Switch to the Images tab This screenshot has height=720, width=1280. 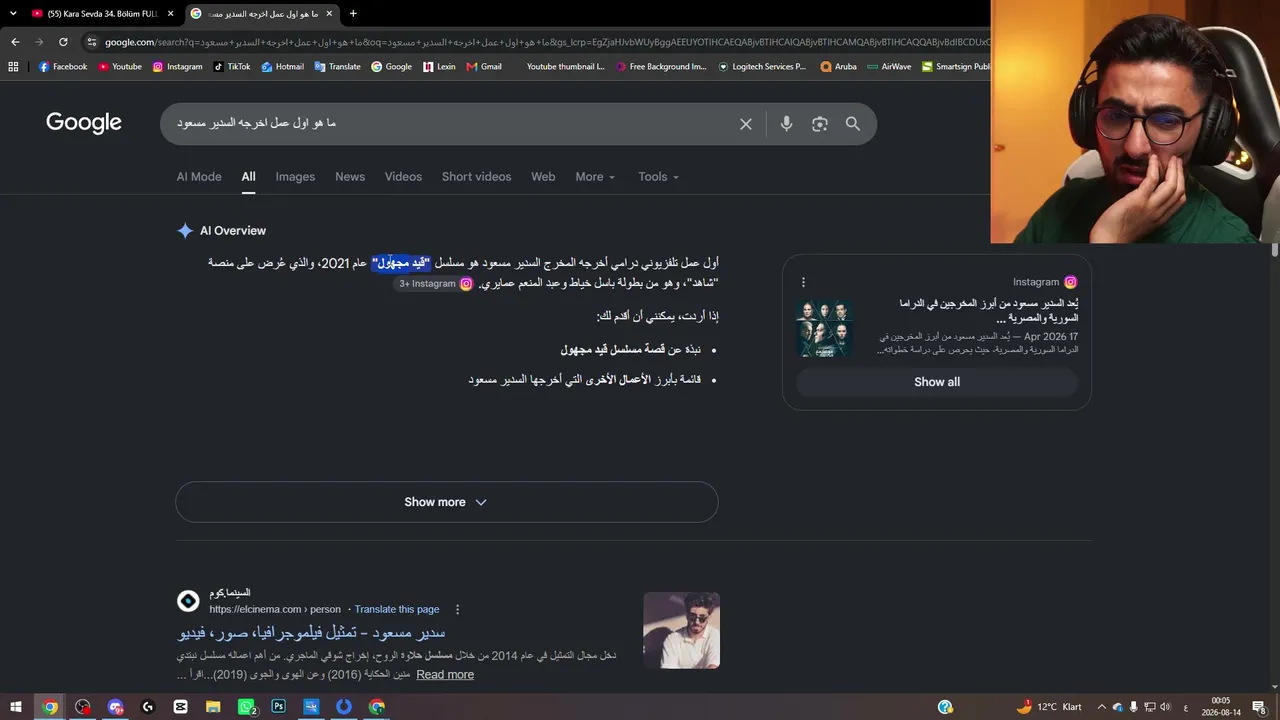click(295, 177)
